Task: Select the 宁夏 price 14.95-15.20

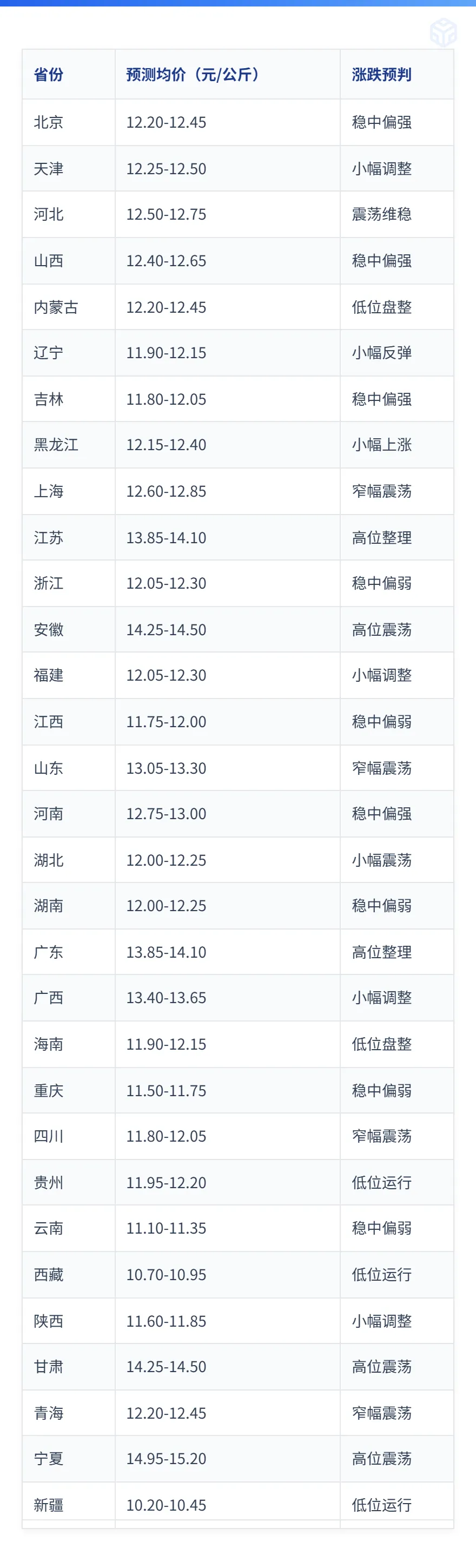Action: 166,1459
